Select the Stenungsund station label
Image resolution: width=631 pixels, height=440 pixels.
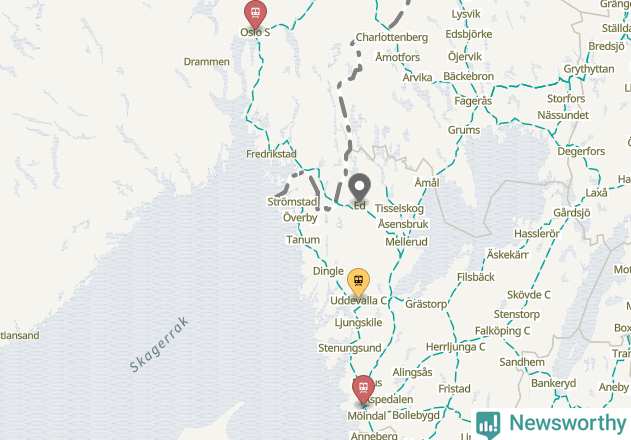pyautogui.click(x=349, y=348)
